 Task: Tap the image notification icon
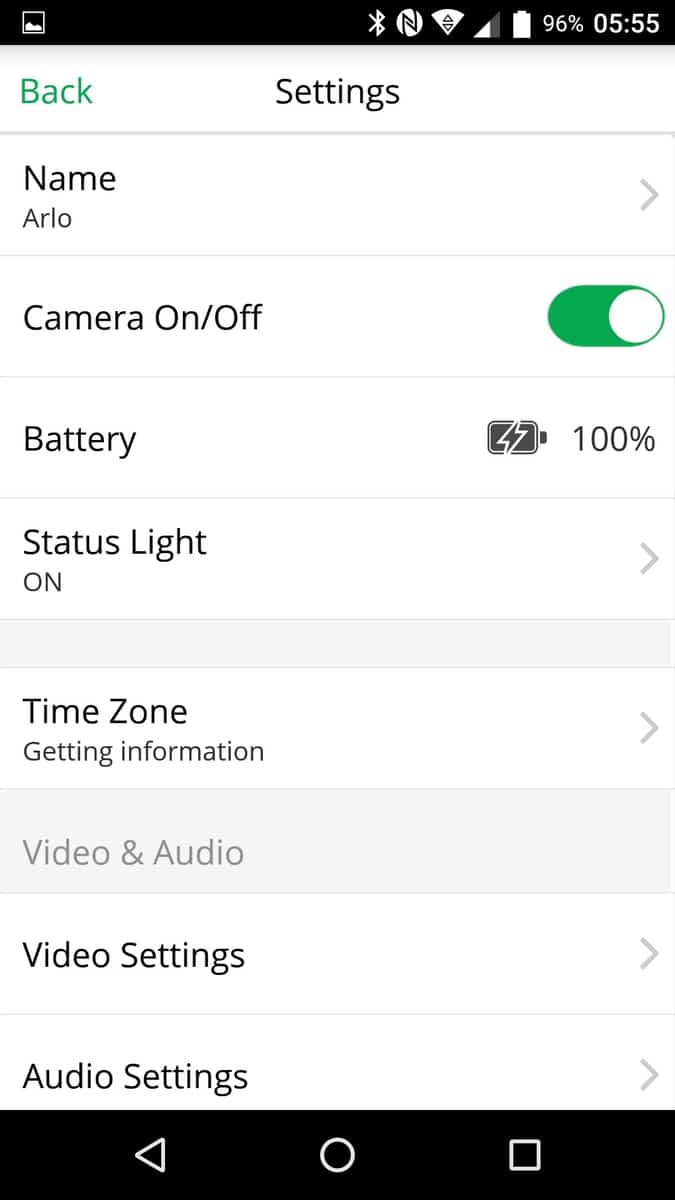33,23
